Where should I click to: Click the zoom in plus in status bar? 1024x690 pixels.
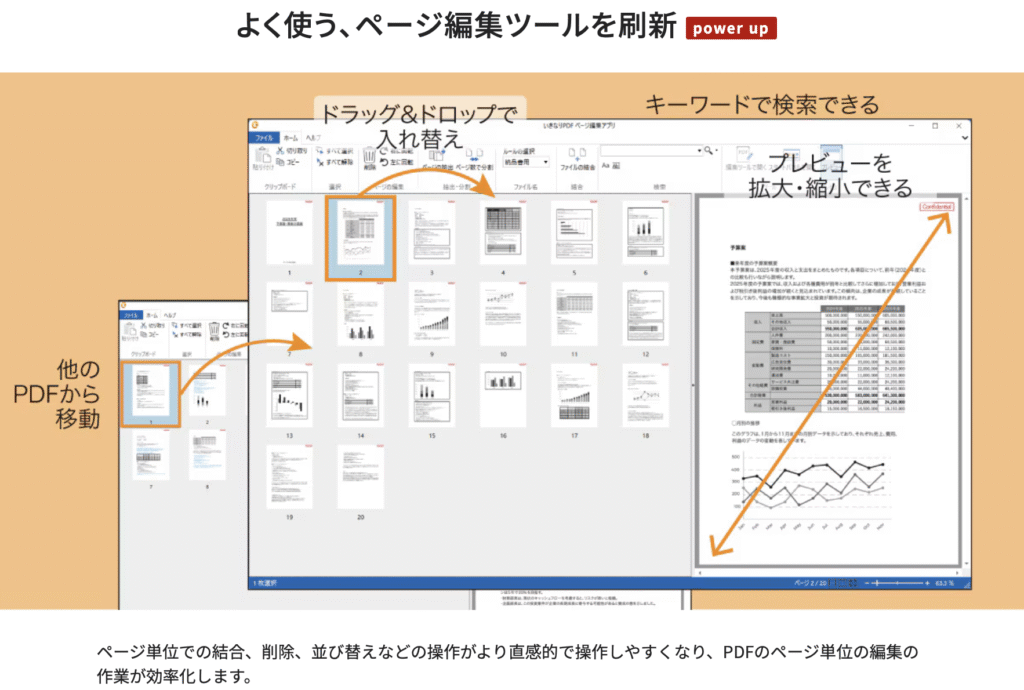click(x=927, y=583)
